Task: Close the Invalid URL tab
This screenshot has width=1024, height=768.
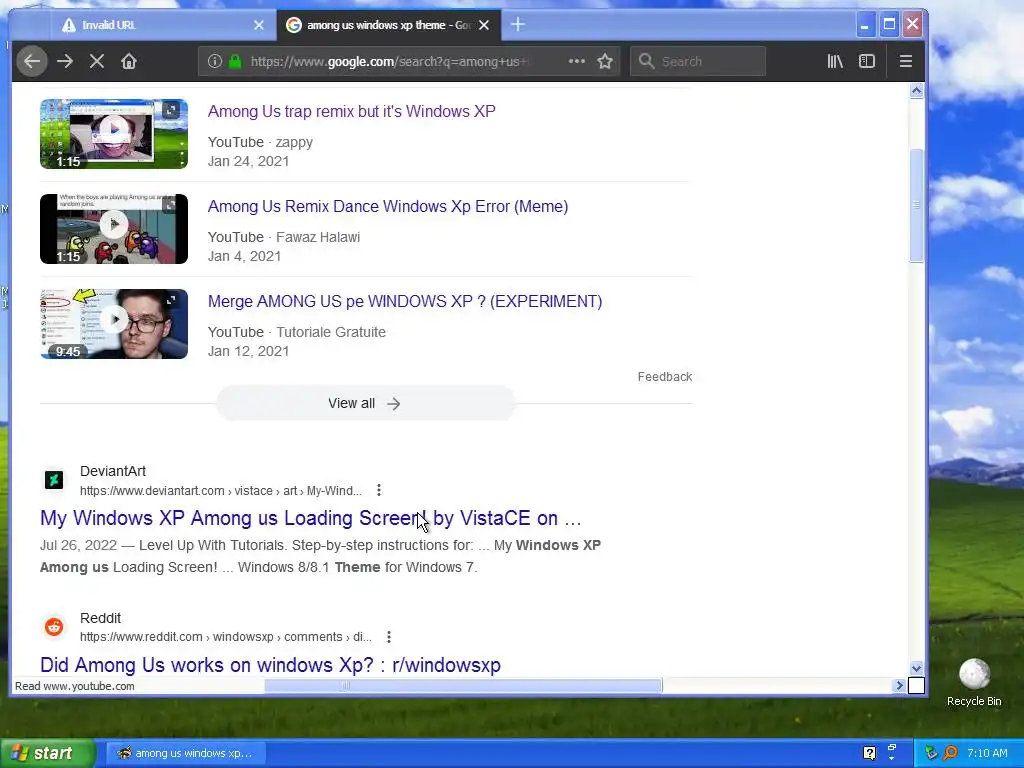Action: [x=259, y=25]
